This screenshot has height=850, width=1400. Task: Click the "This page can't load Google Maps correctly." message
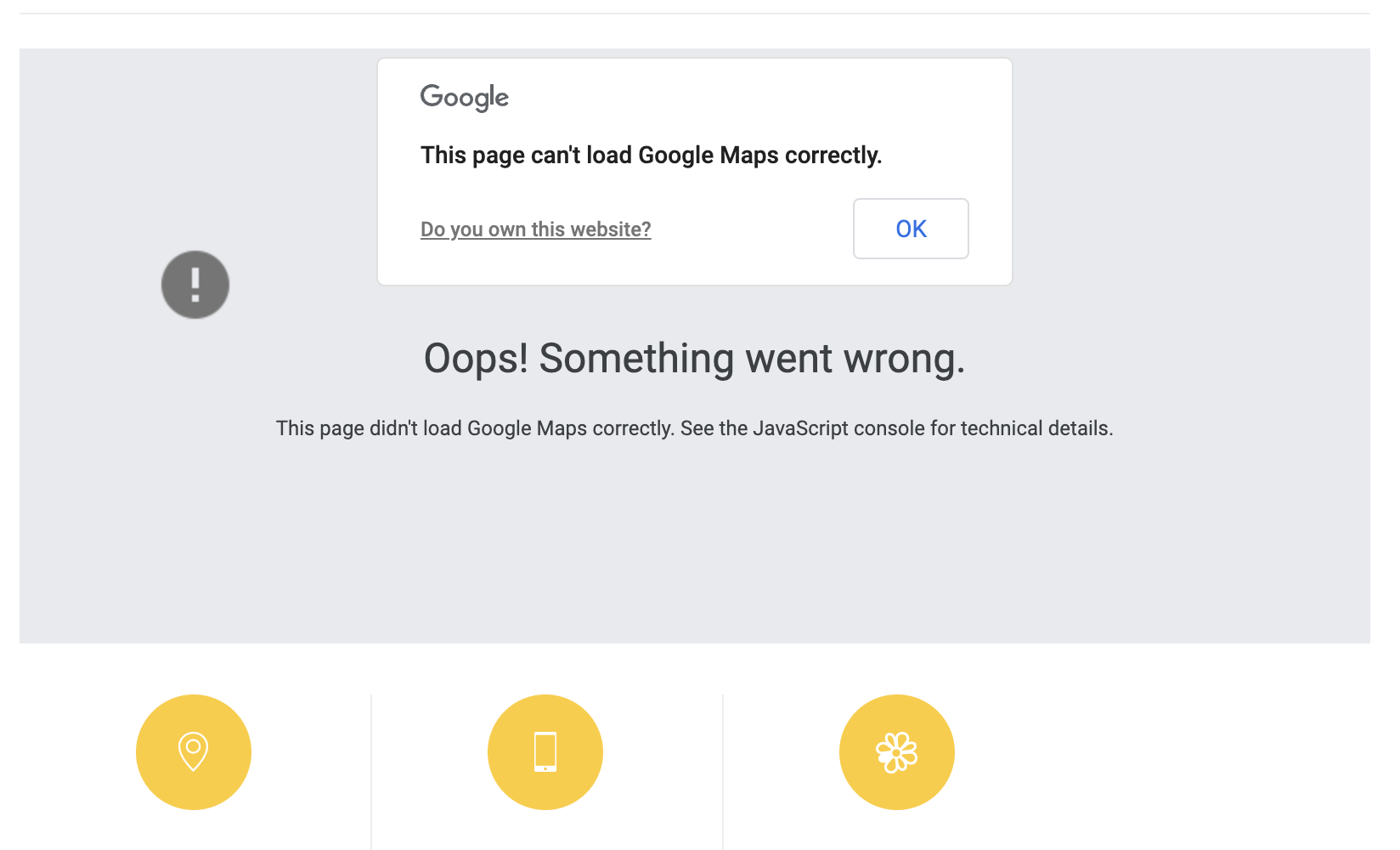tap(651, 156)
